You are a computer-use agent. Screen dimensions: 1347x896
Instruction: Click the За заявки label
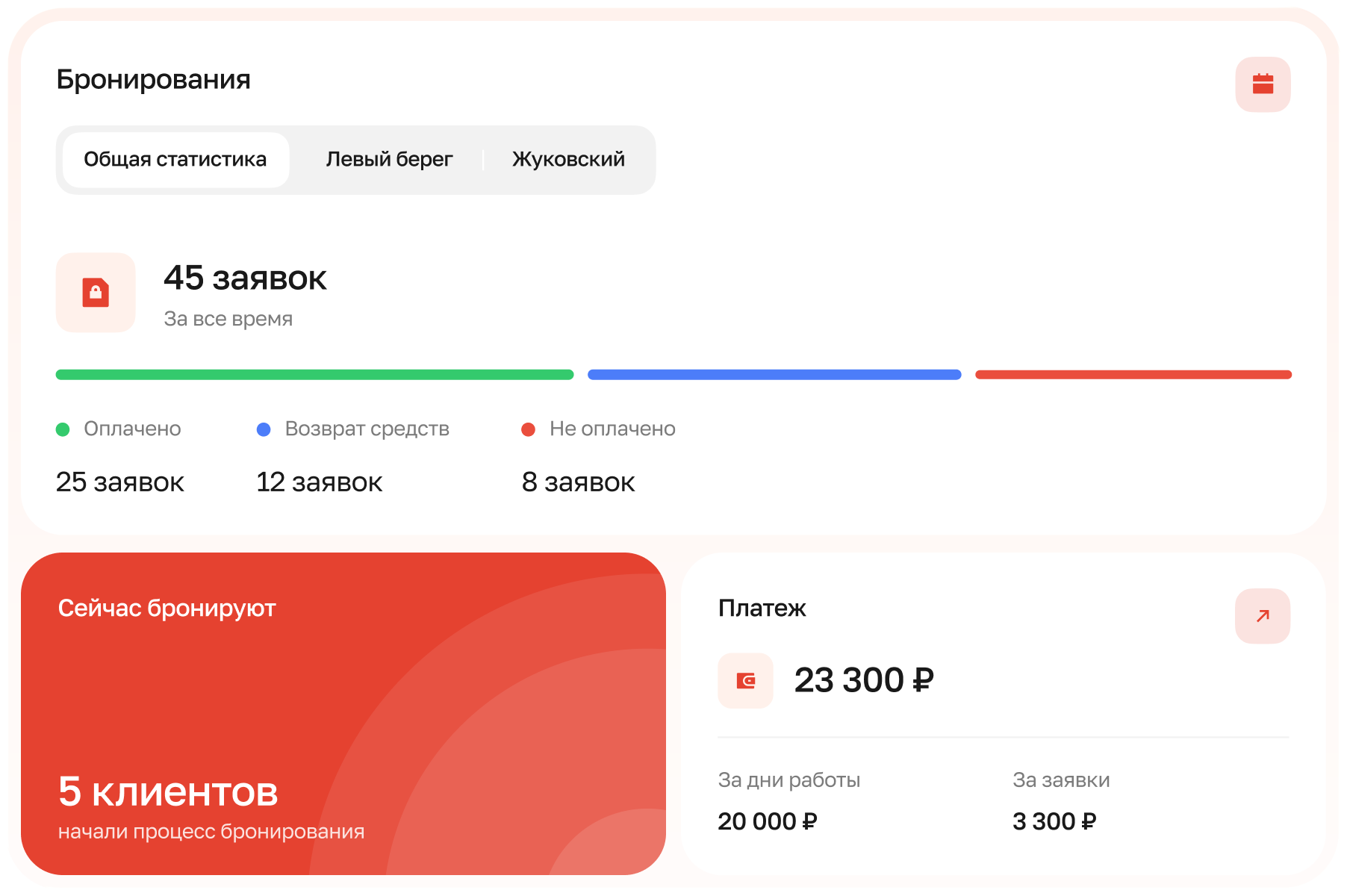(x=1061, y=780)
